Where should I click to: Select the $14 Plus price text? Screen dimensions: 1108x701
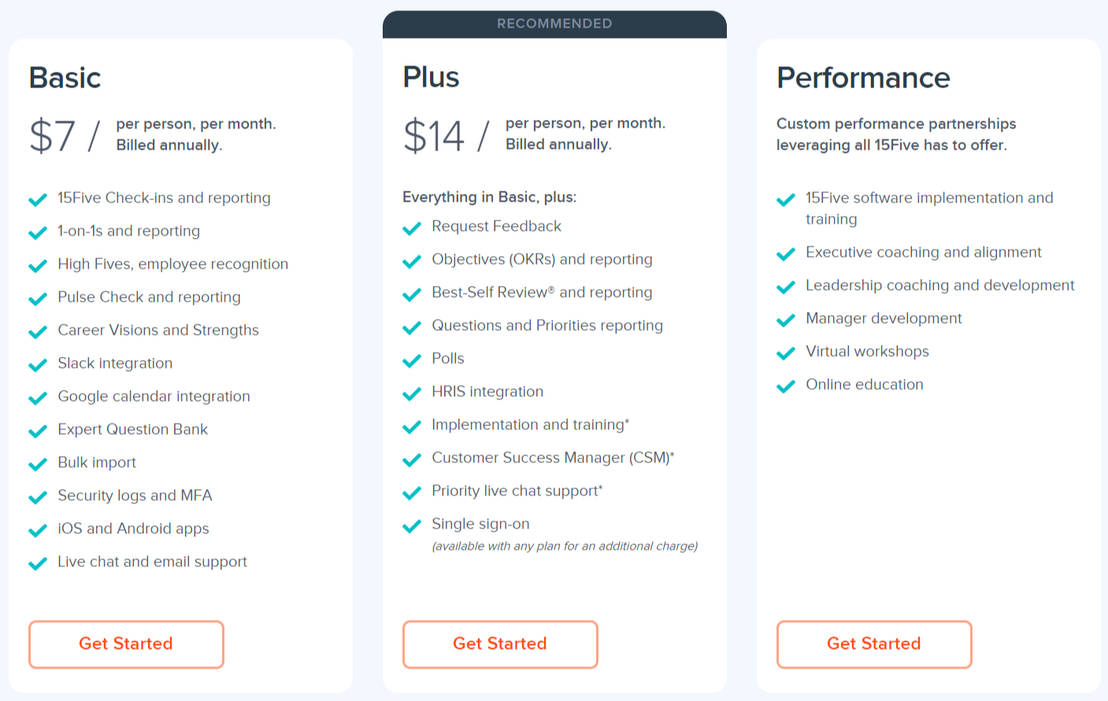(x=434, y=135)
